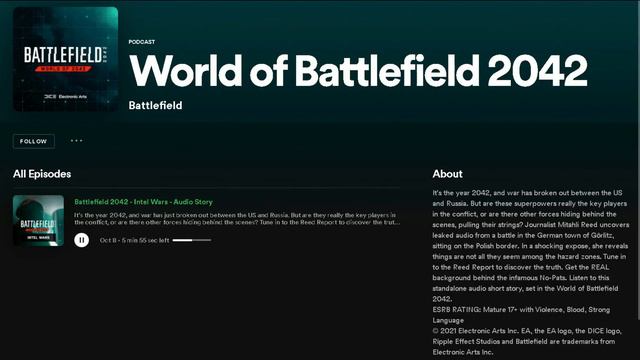Screen dimensions: 640x360
Task: Click the PODCAST label above the title
Action: click(x=142, y=42)
